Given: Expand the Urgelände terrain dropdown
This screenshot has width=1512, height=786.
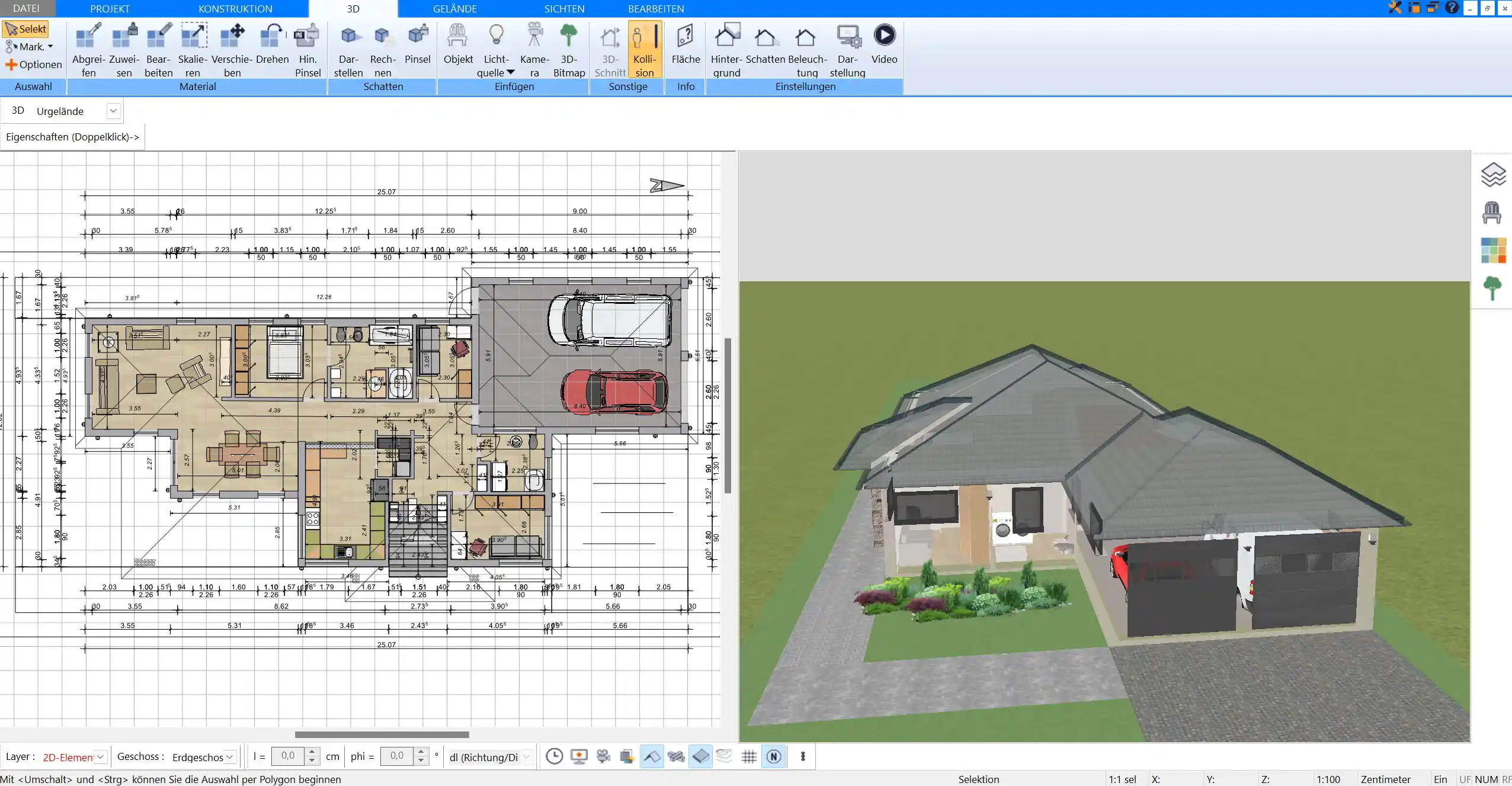Looking at the screenshot, I should (112, 110).
